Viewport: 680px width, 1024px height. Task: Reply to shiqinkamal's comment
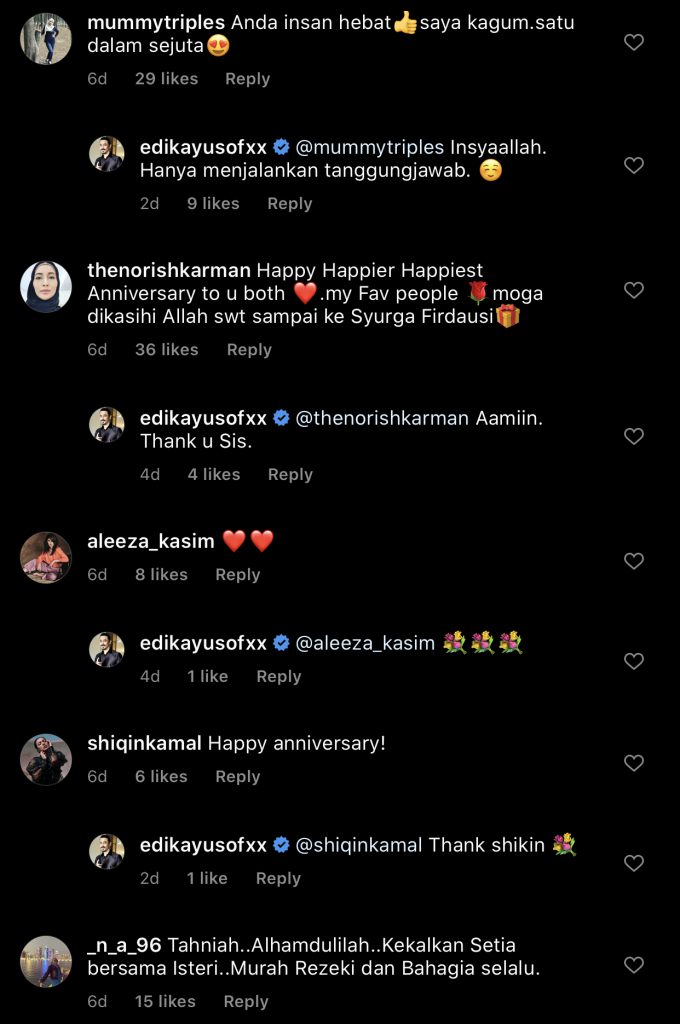pyautogui.click(x=237, y=777)
